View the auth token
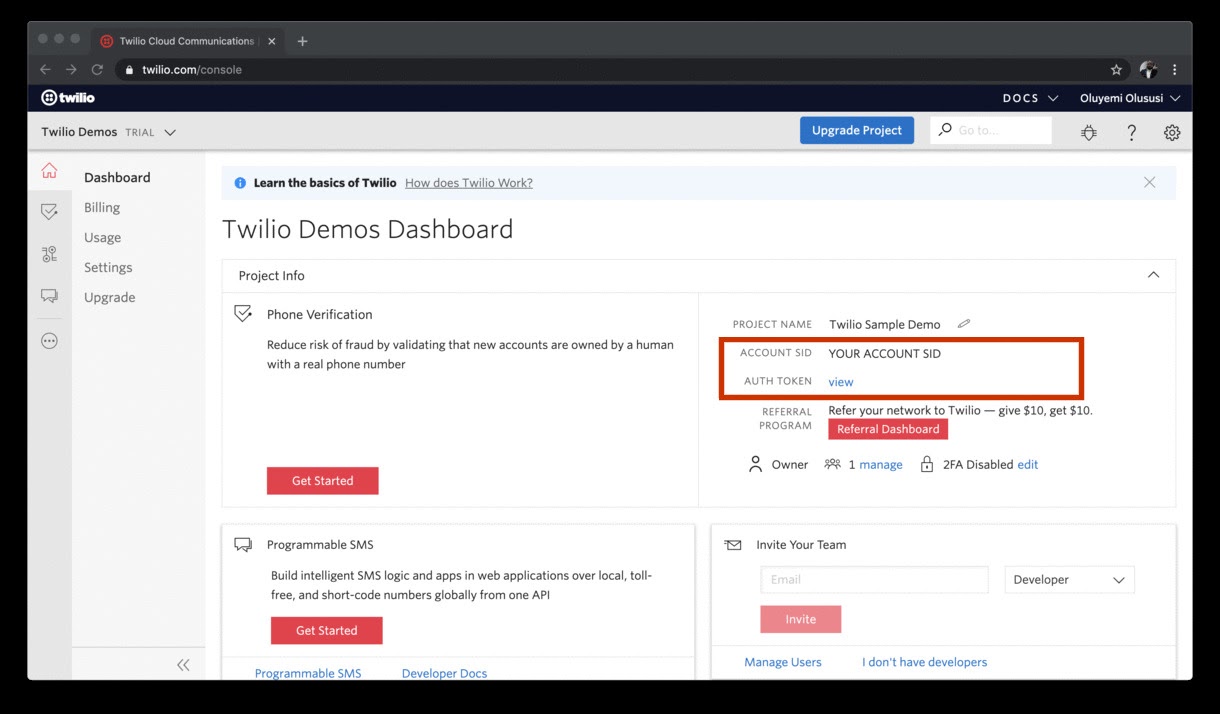This screenshot has width=1220, height=714. pyautogui.click(x=841, y=382)
